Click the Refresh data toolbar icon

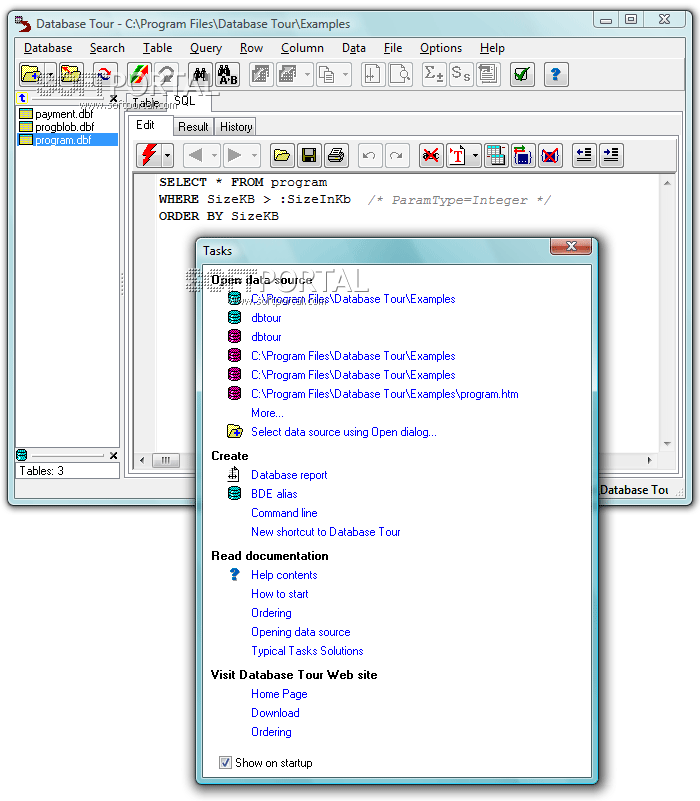105,75
